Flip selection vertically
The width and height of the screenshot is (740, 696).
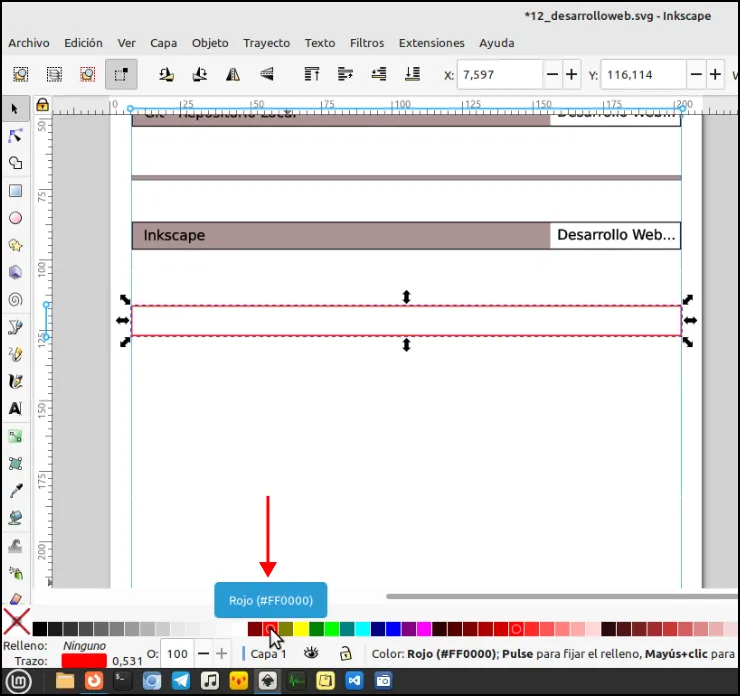coord(267,75)
